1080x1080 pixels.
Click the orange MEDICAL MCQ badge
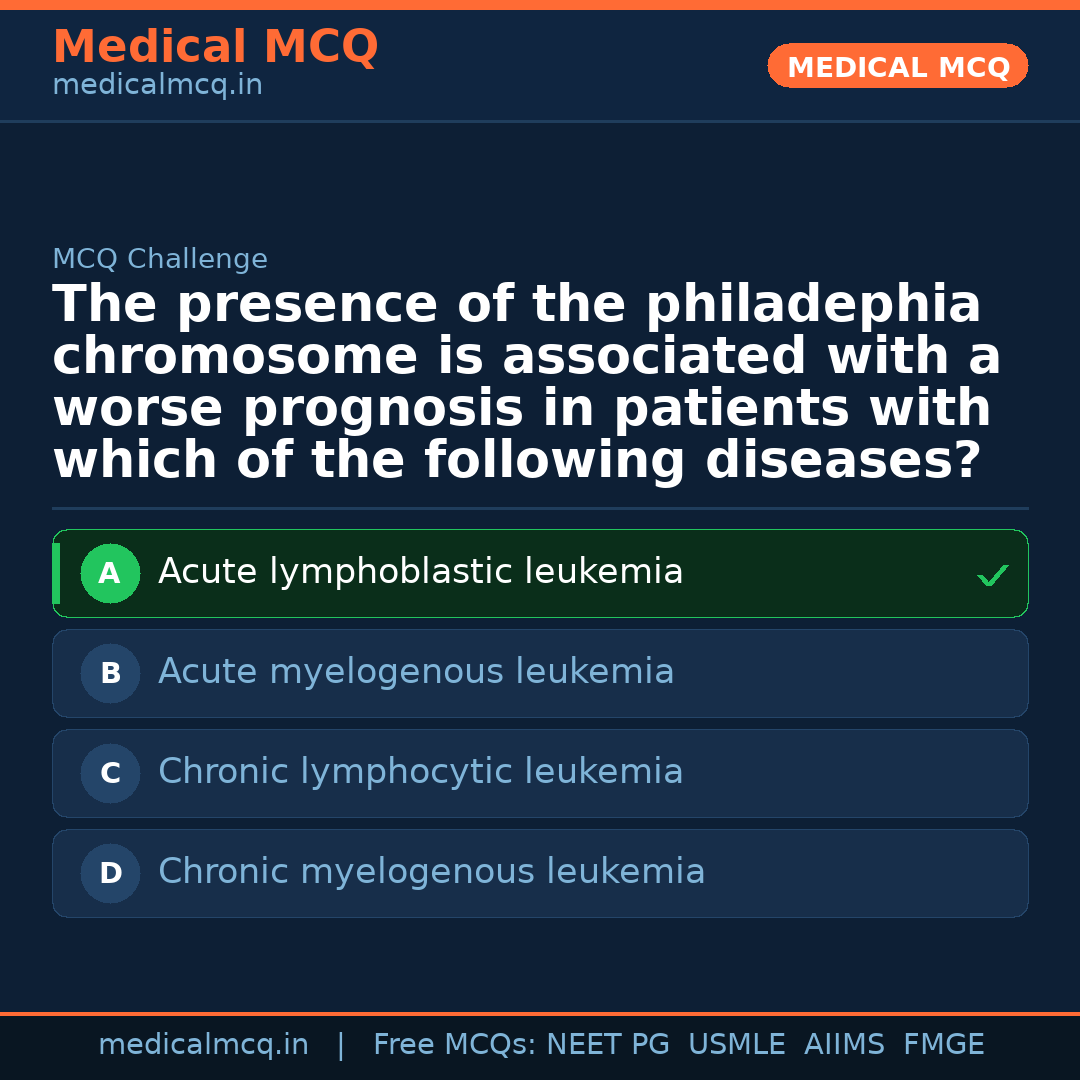coord(897,67)
